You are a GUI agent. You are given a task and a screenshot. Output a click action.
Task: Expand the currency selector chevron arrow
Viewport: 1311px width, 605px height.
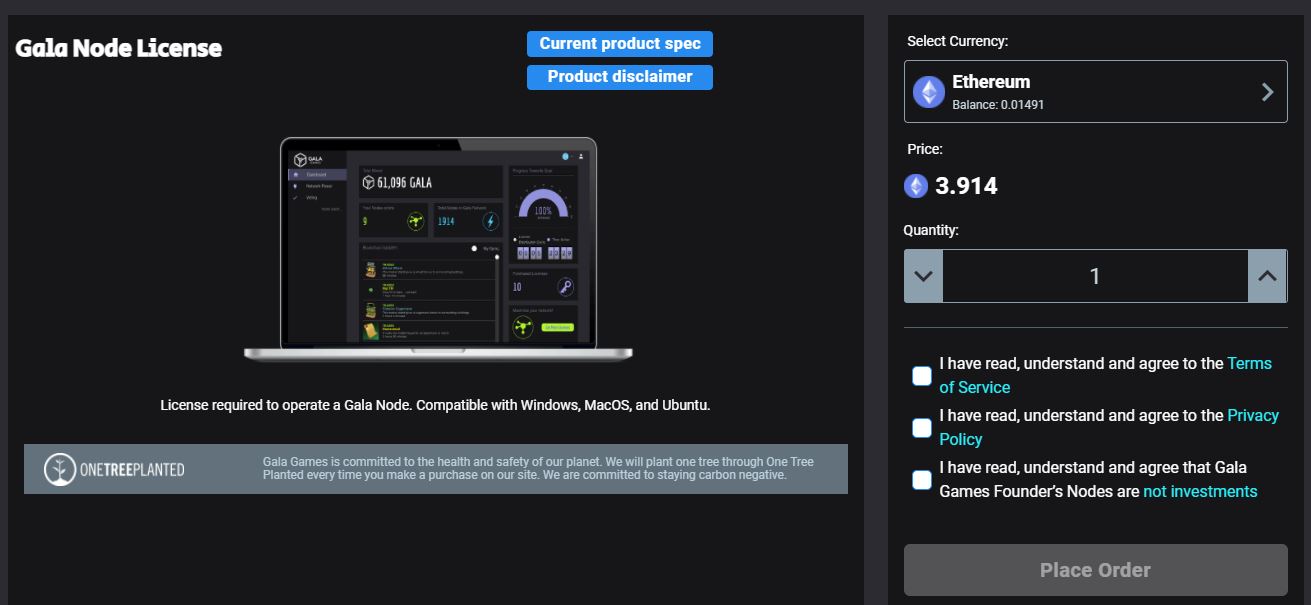click(x=1267, y=92)
